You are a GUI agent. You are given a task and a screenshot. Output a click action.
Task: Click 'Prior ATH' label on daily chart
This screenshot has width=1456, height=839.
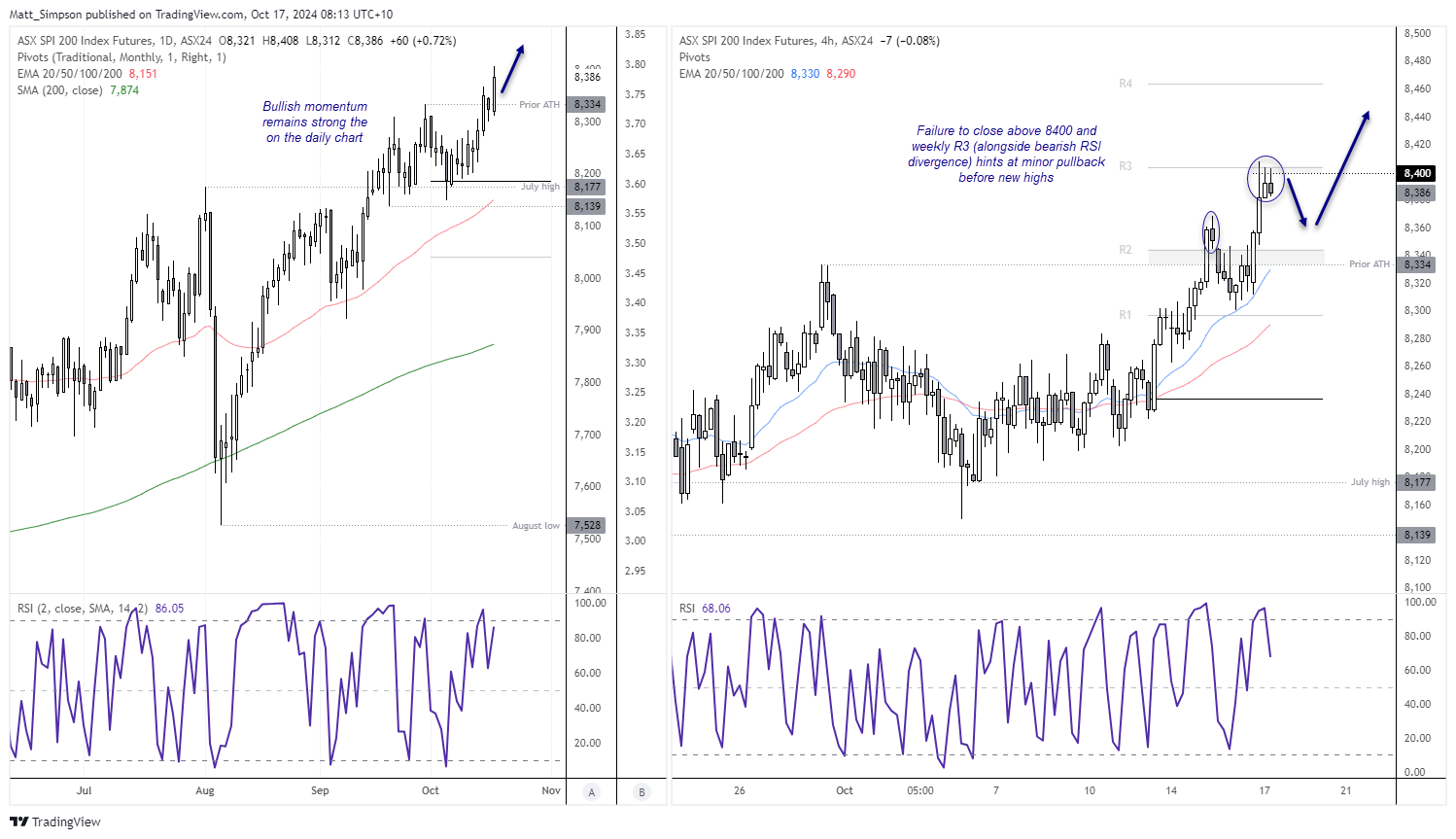click(x=539, y=105)
